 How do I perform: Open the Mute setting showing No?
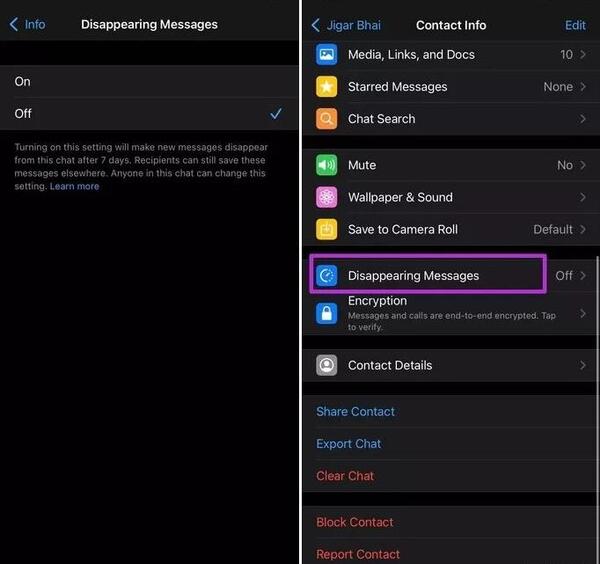point(451,165)
